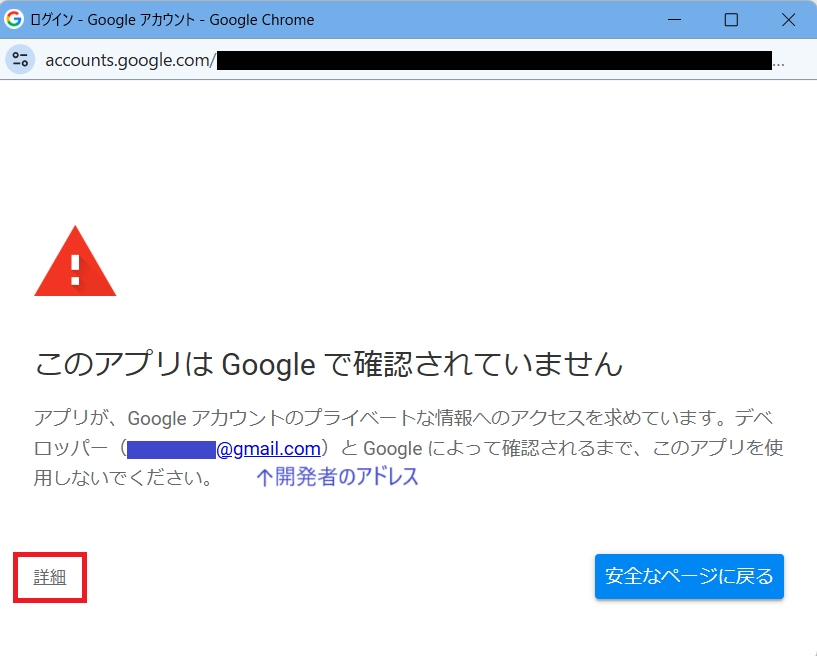Click the Google favicon in the title bar

click(15, 19)
